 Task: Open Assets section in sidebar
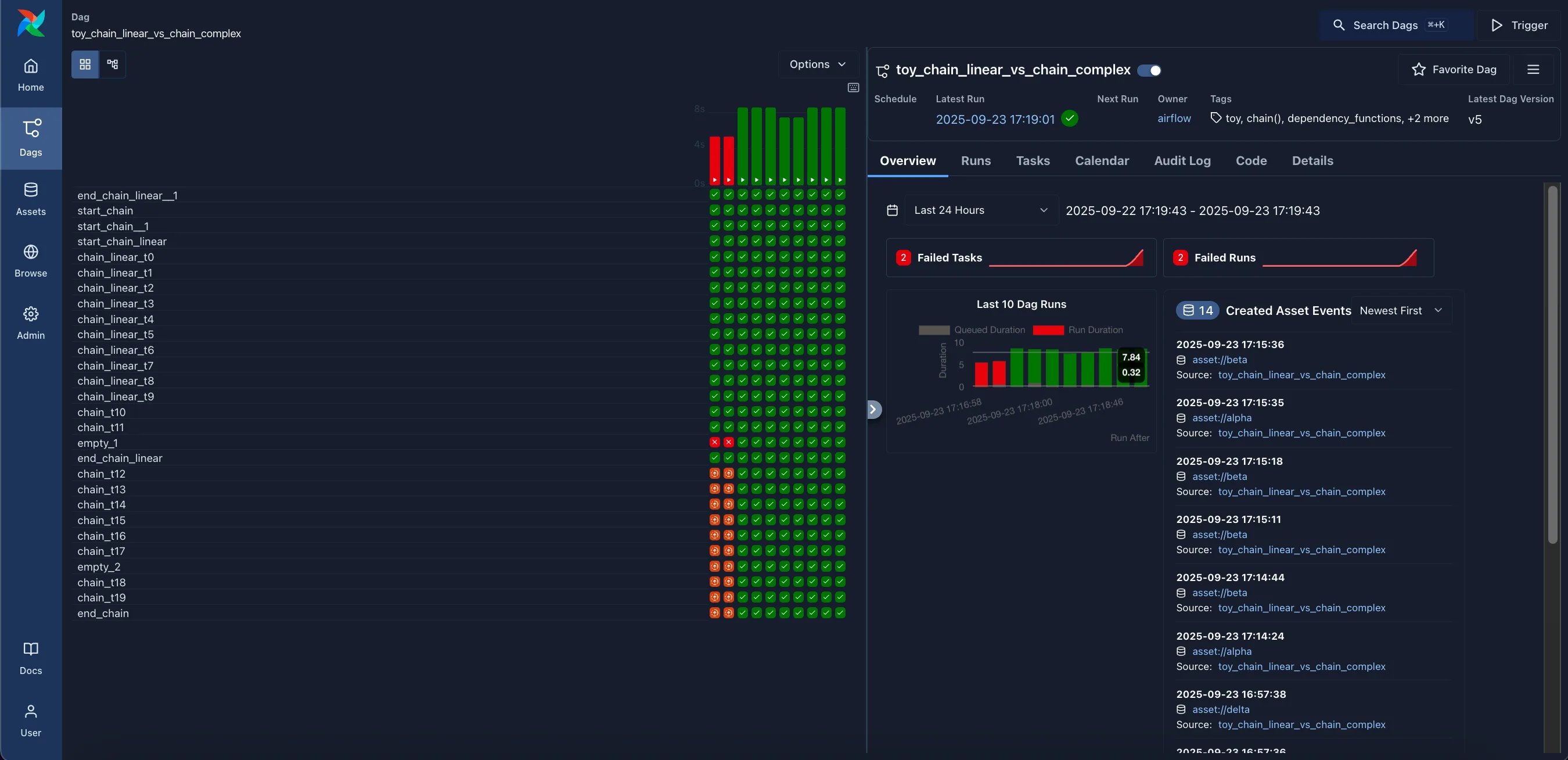tap(30, 199)
